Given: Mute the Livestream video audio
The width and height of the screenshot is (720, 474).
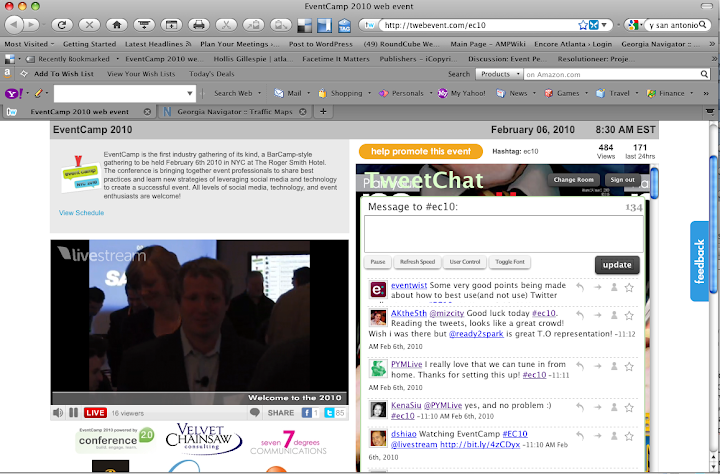Looking at the screenshot, I should 59,412.
